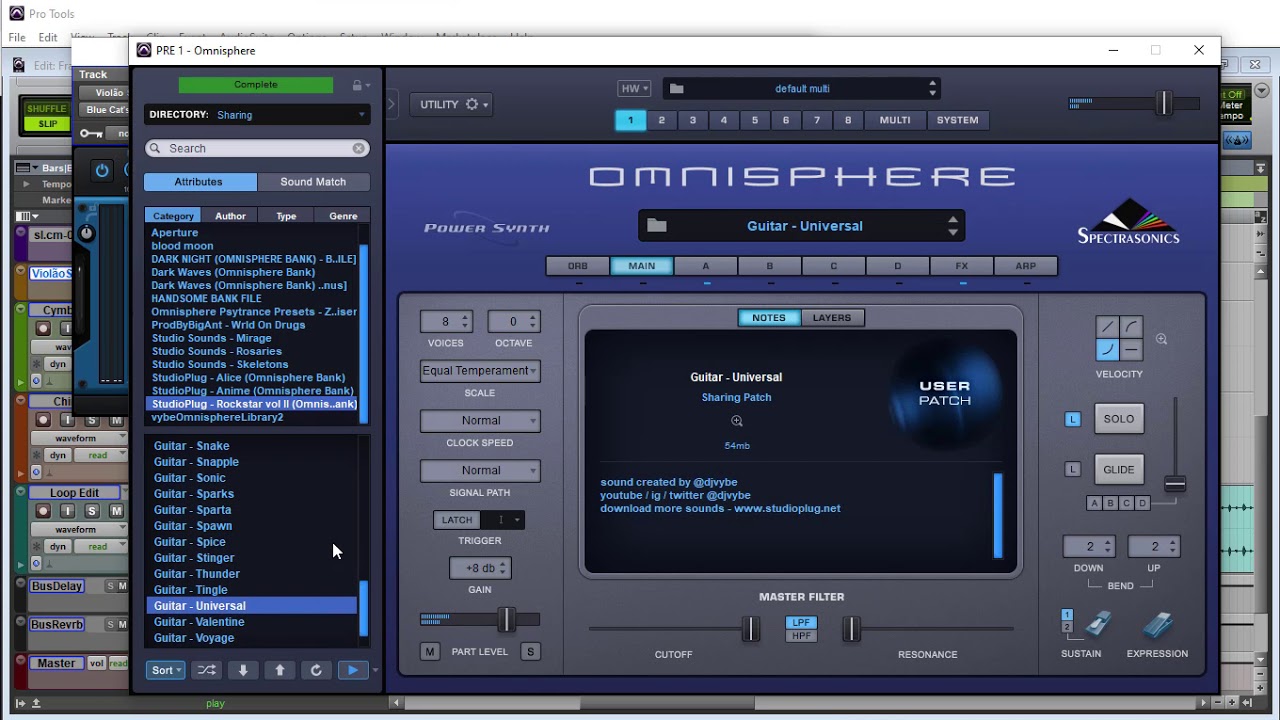The height and width of the screenshot is (720, 1280).
Task: Open Pro Tools File menu
Action: [x=17, y=37]
